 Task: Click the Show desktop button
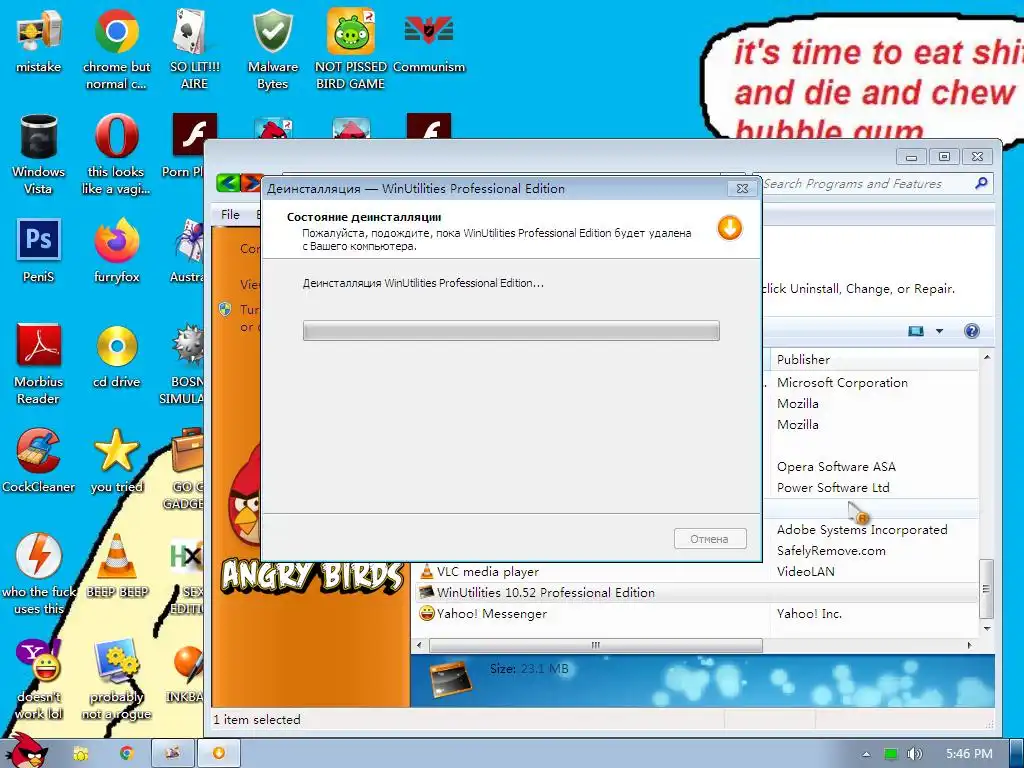tap(1017, 753)
